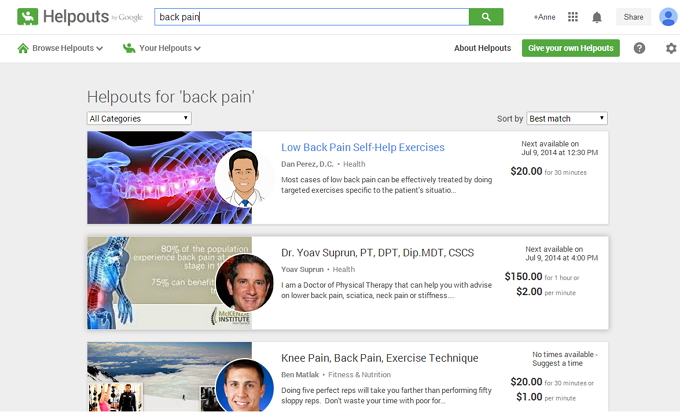Open Knee Pain, Back Pain, Exercise Technique
The image size is (680, 412).
coord(379,358)
